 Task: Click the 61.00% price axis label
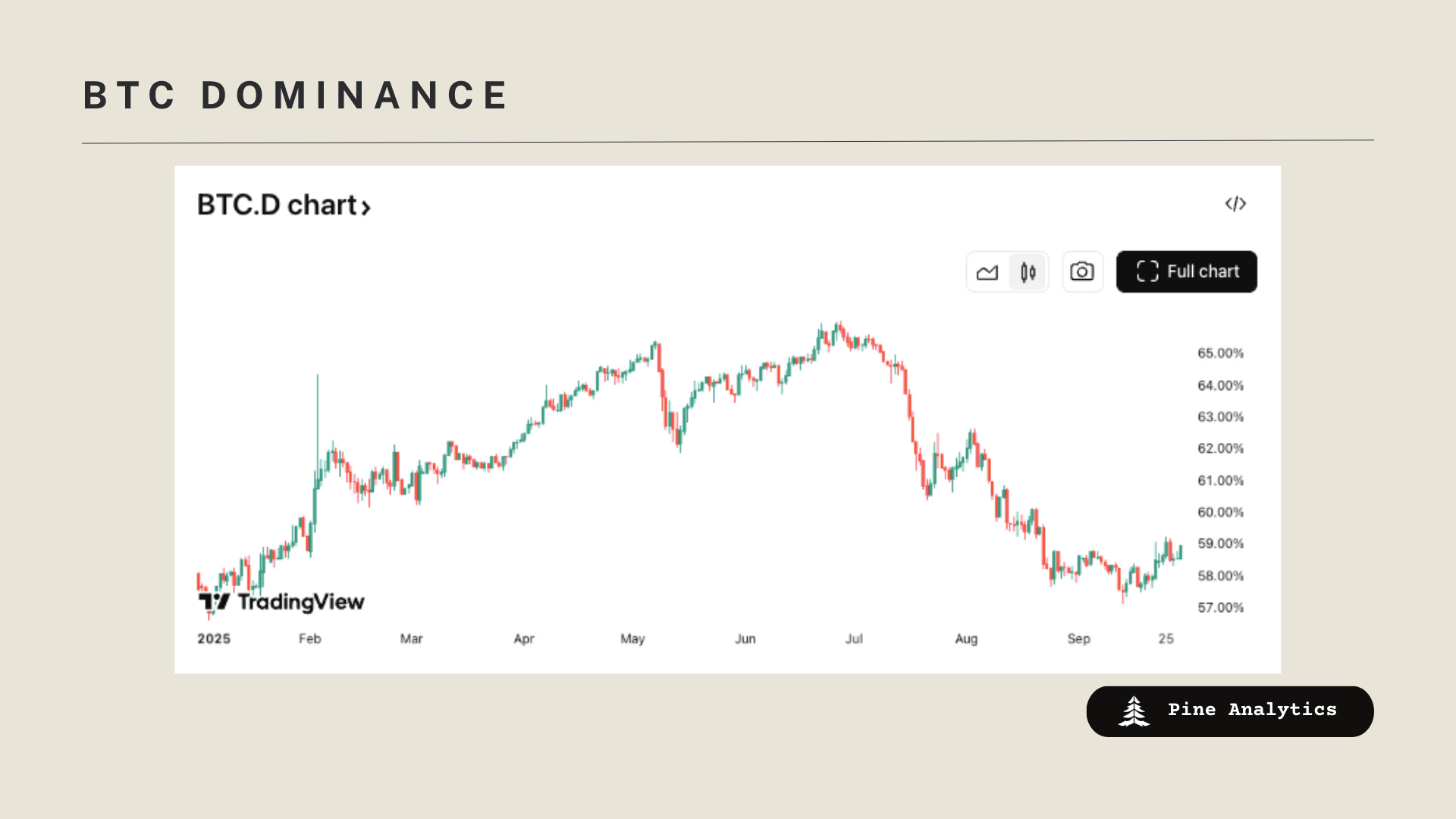(1220, 481)
